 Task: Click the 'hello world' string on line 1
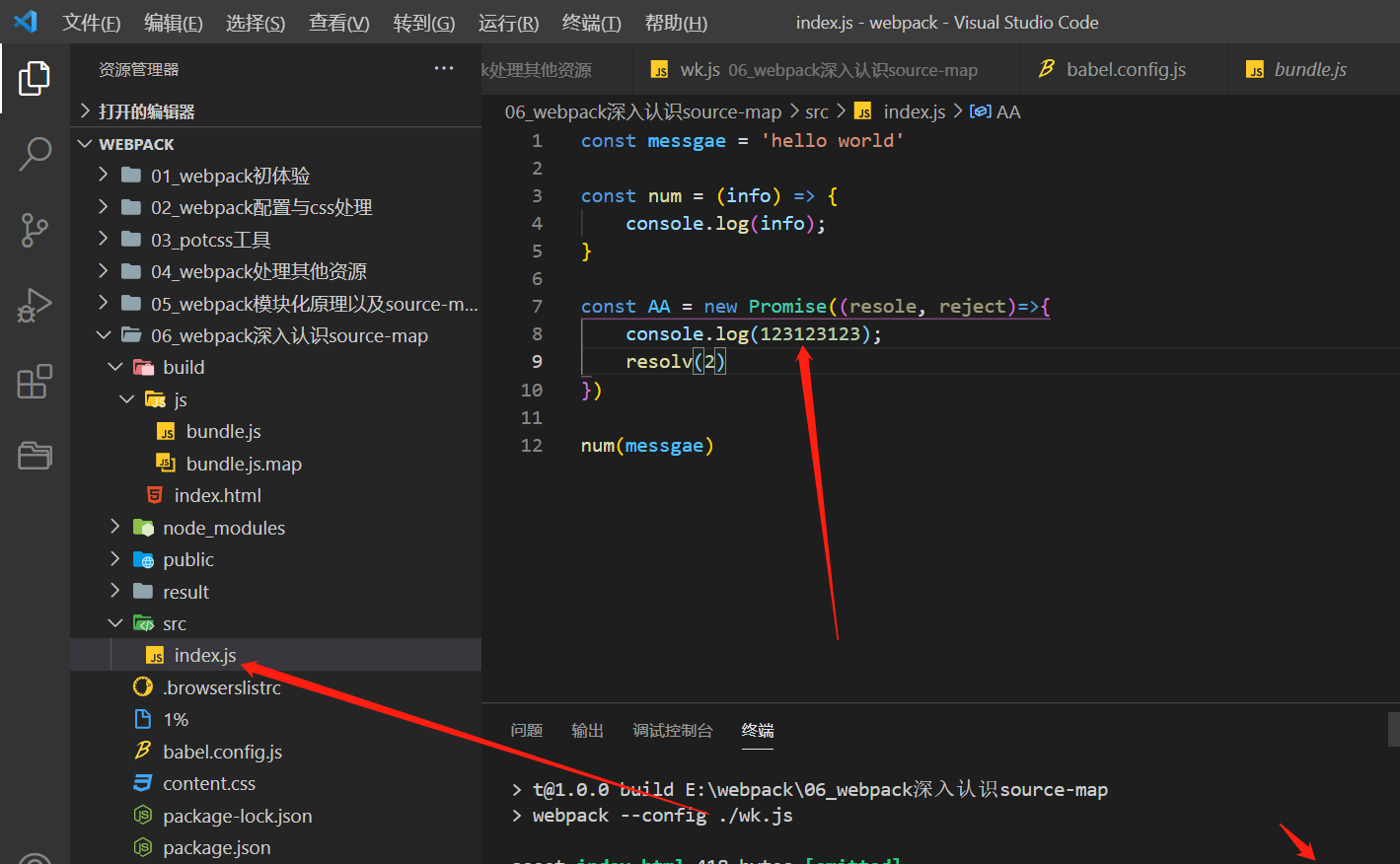pos(833,141)
